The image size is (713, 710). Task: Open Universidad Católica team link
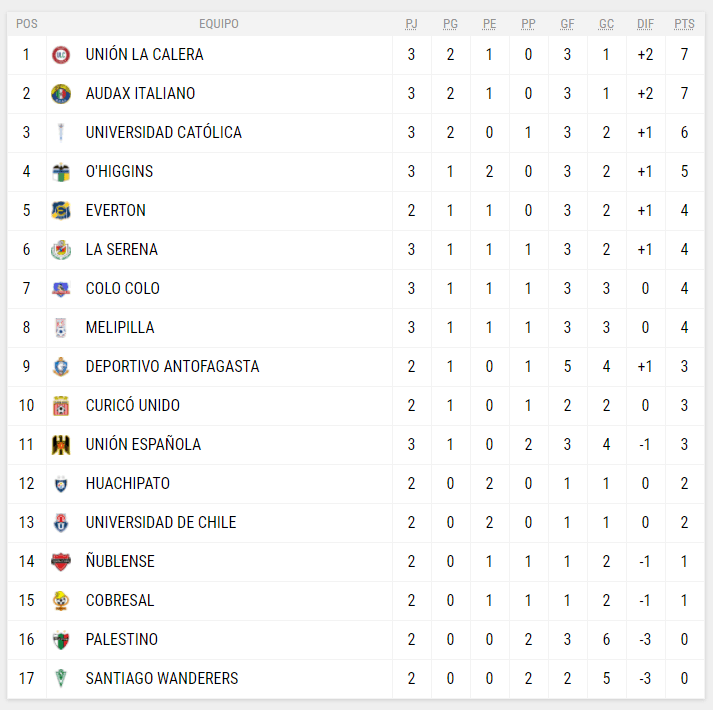[x=163, y=133]
